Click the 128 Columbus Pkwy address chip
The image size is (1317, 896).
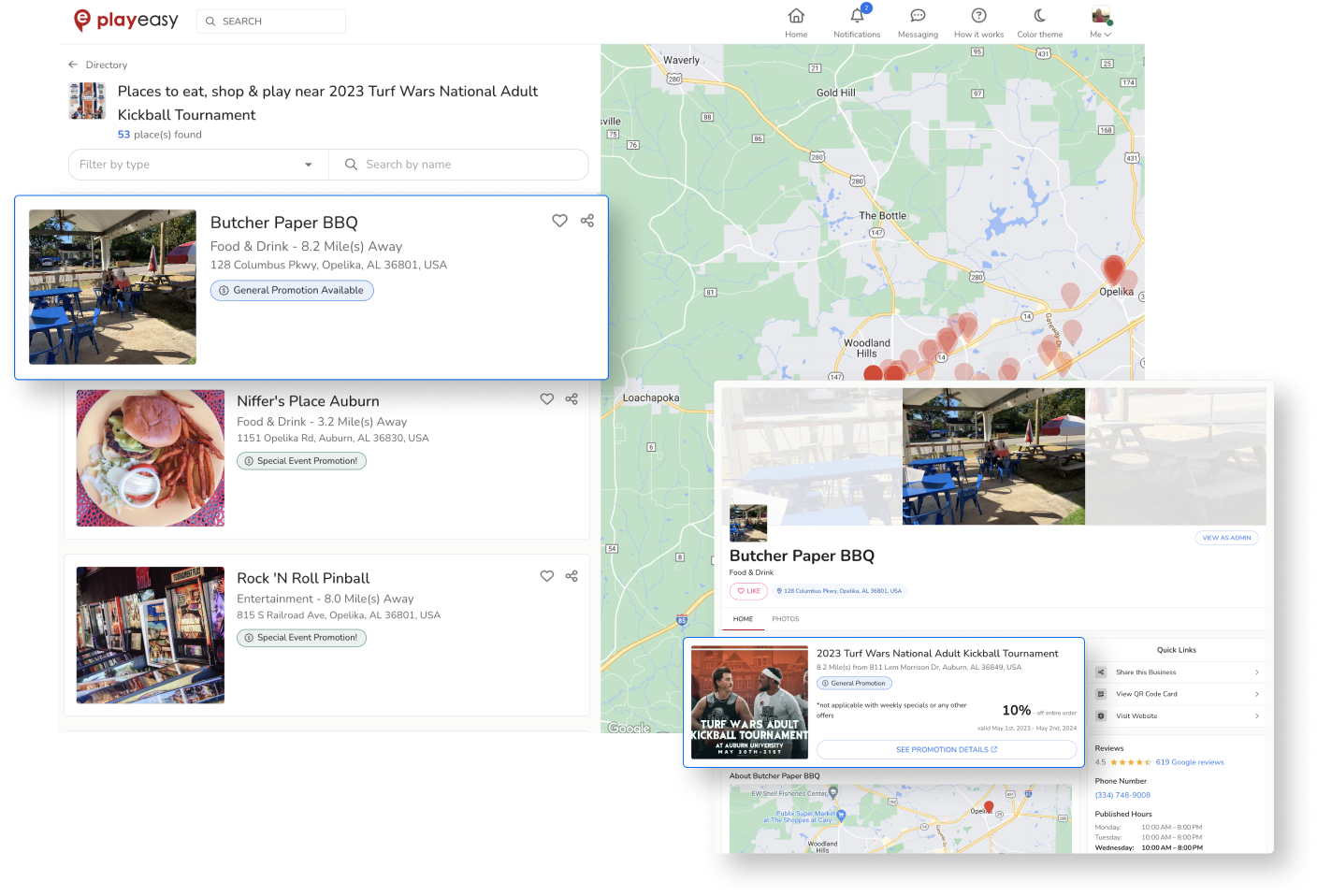(839, 591)
